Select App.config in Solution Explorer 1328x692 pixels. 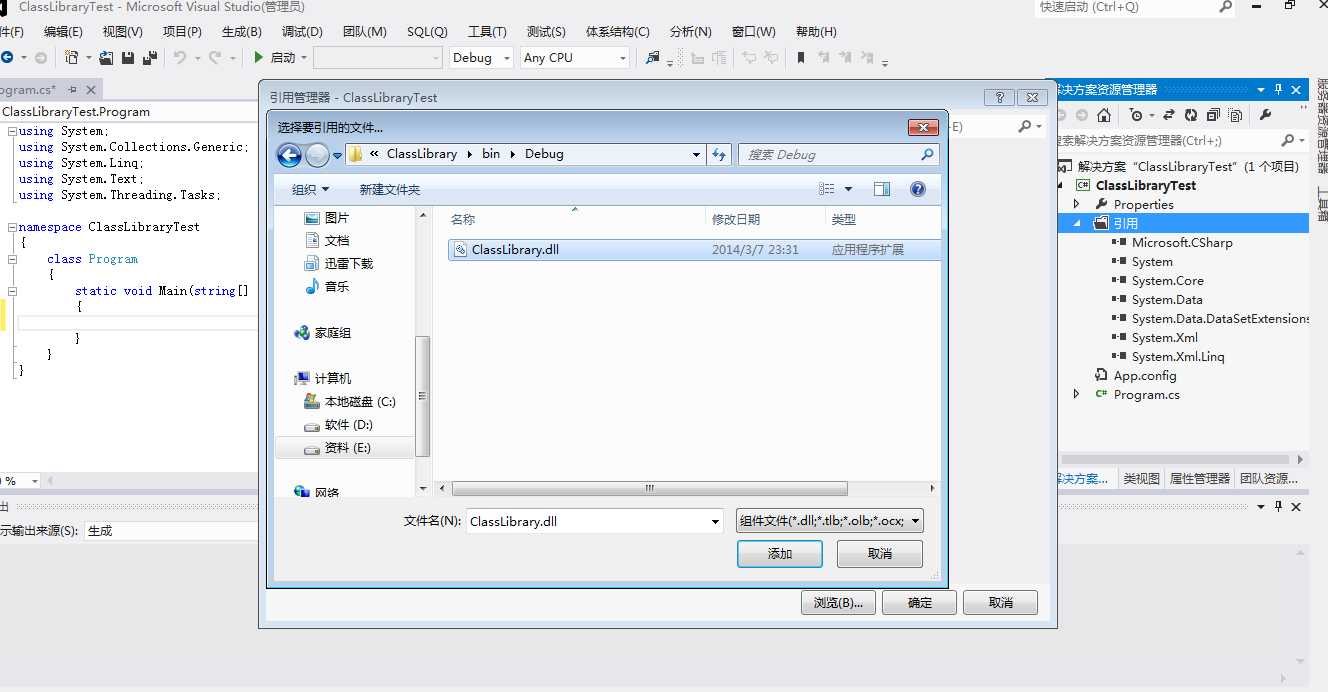(1144, 376)
